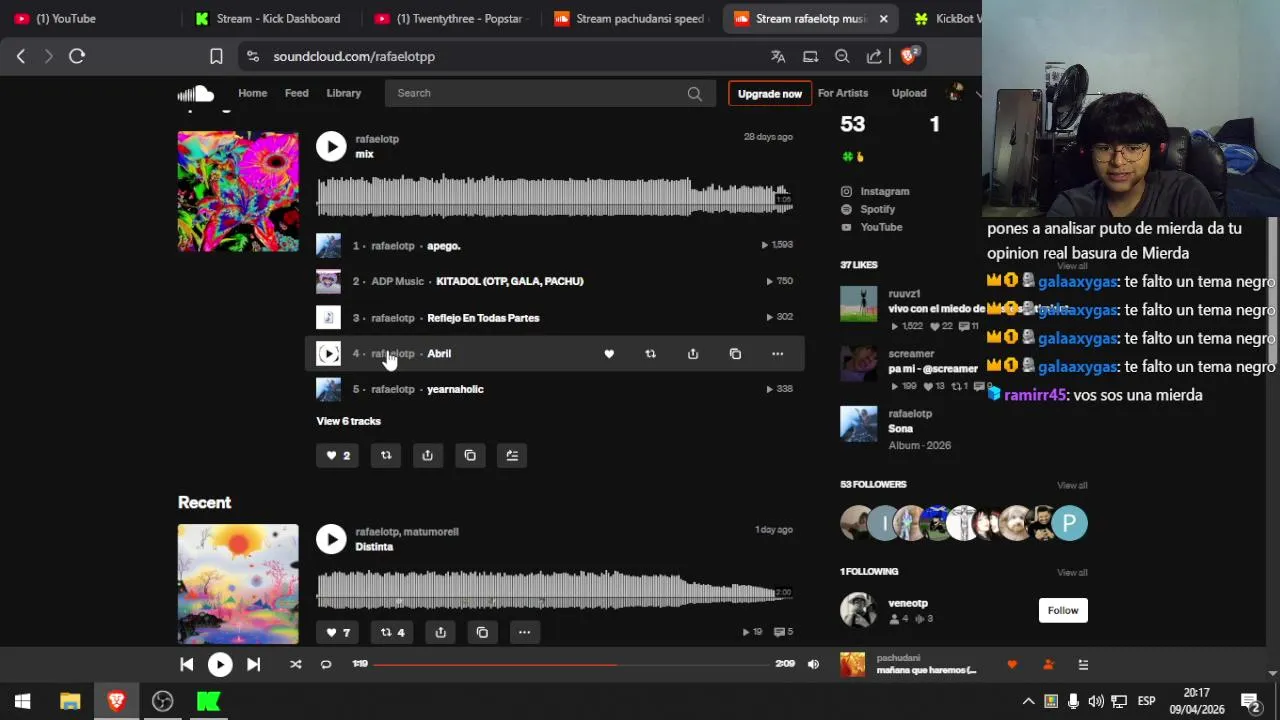
Task: Open File Explorer from taskbar
Action: pos(70,701)
